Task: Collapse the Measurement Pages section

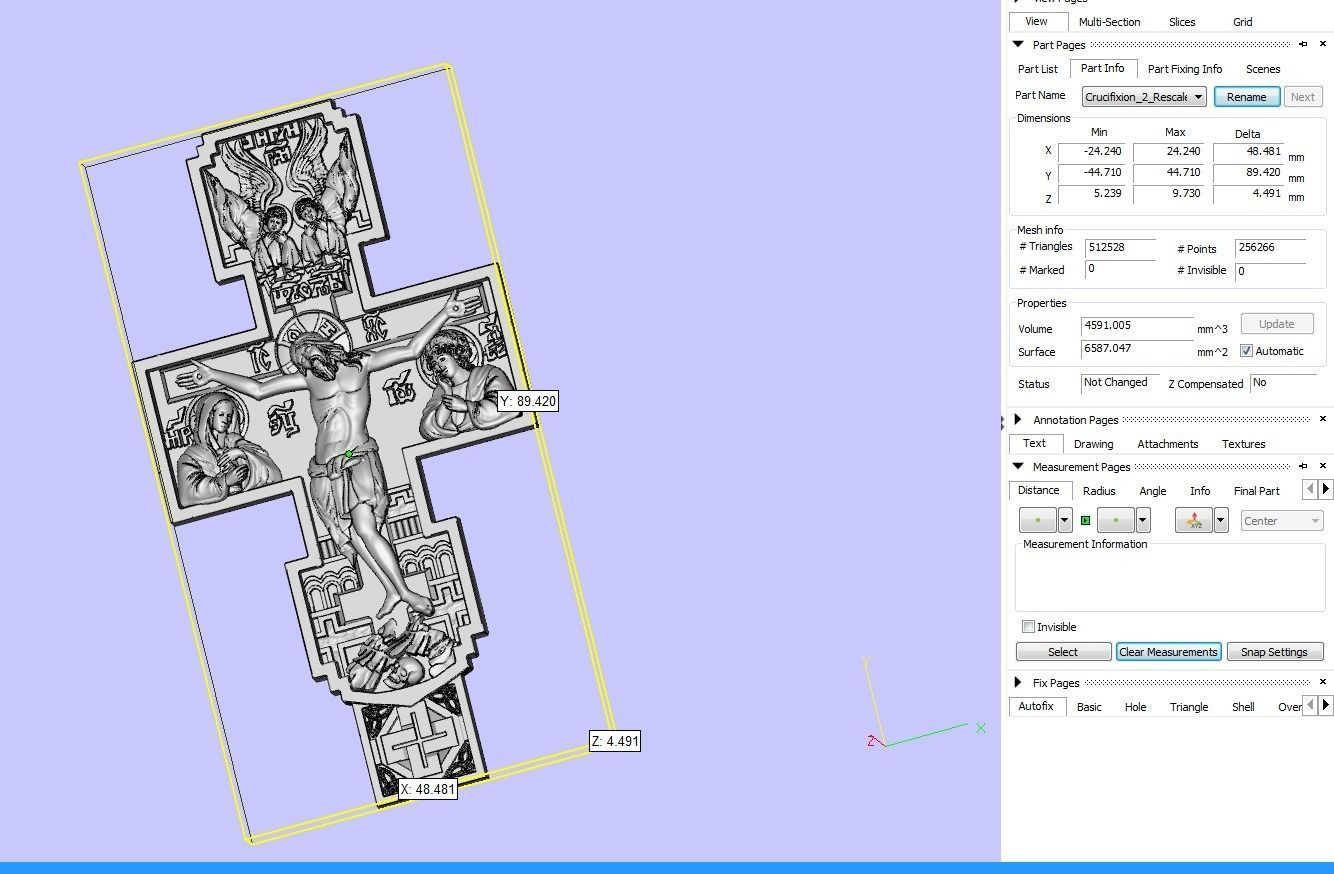Action: pos(1018,466)
